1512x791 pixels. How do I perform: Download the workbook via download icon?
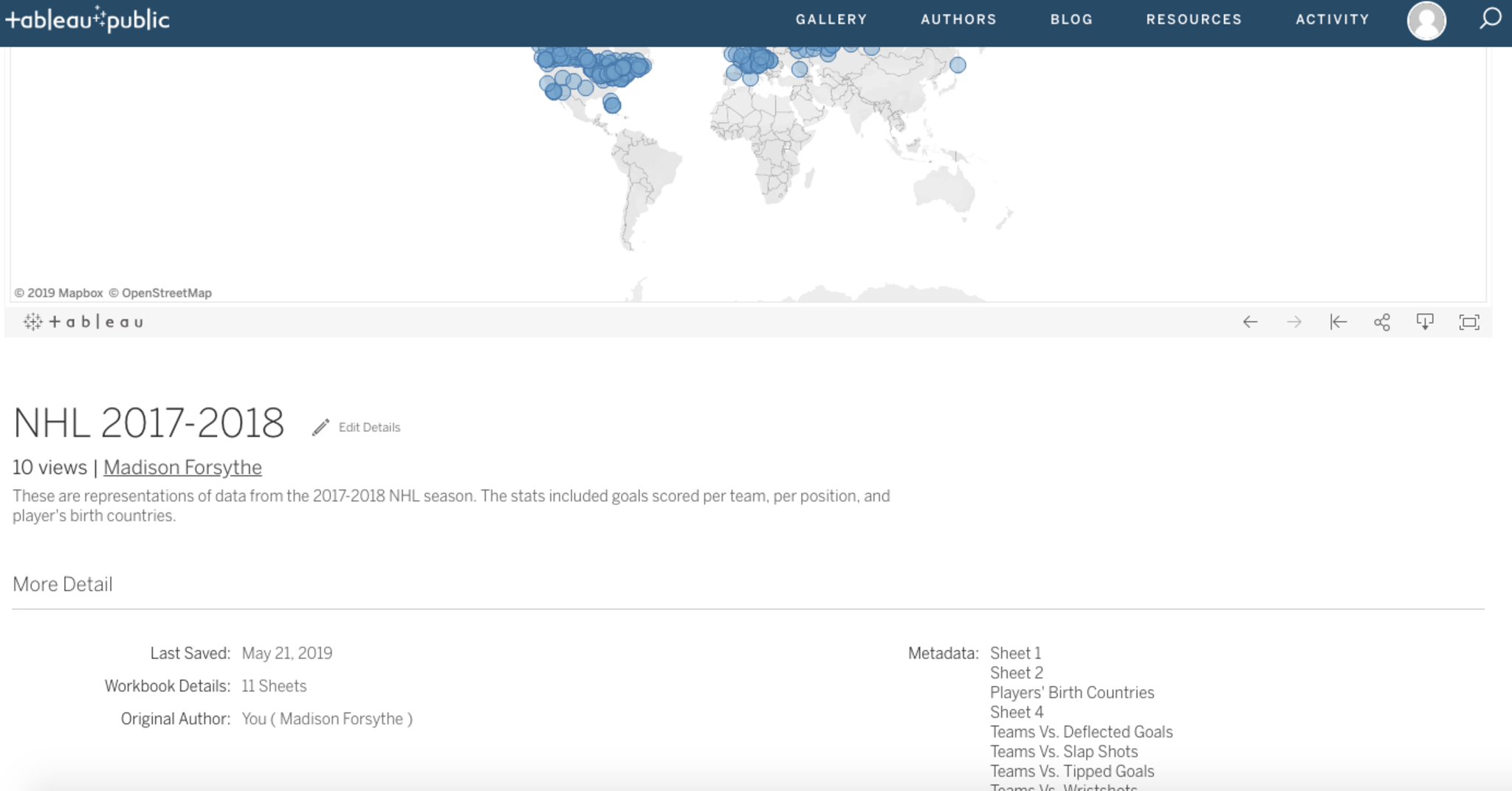1425,322
